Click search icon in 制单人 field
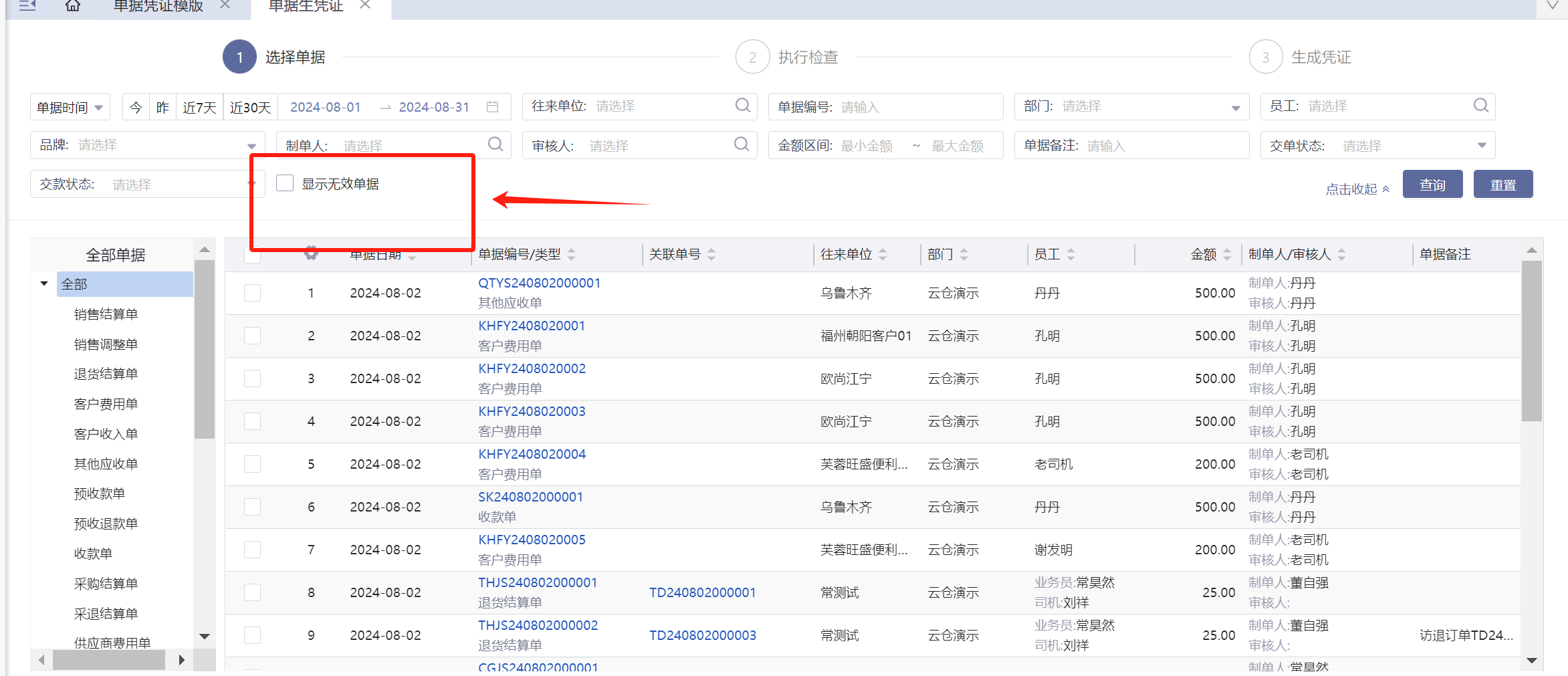 (495, 144)
